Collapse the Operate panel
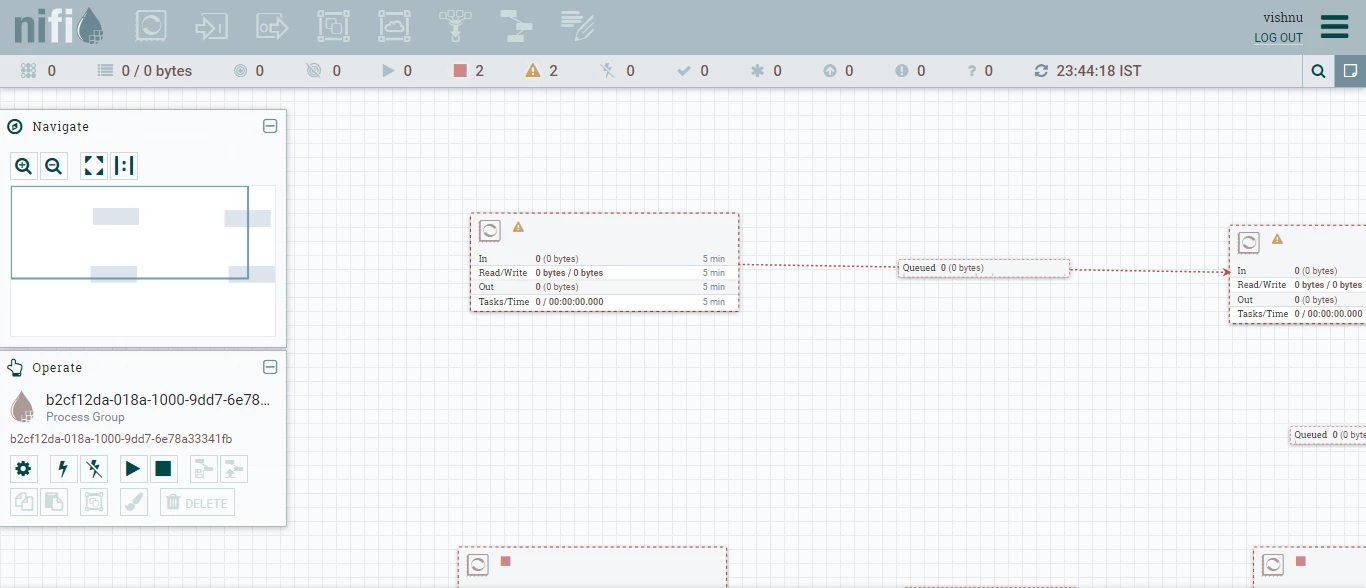Image resolution: width=1366 pixels, height=588 pixels. coord(270,367)
